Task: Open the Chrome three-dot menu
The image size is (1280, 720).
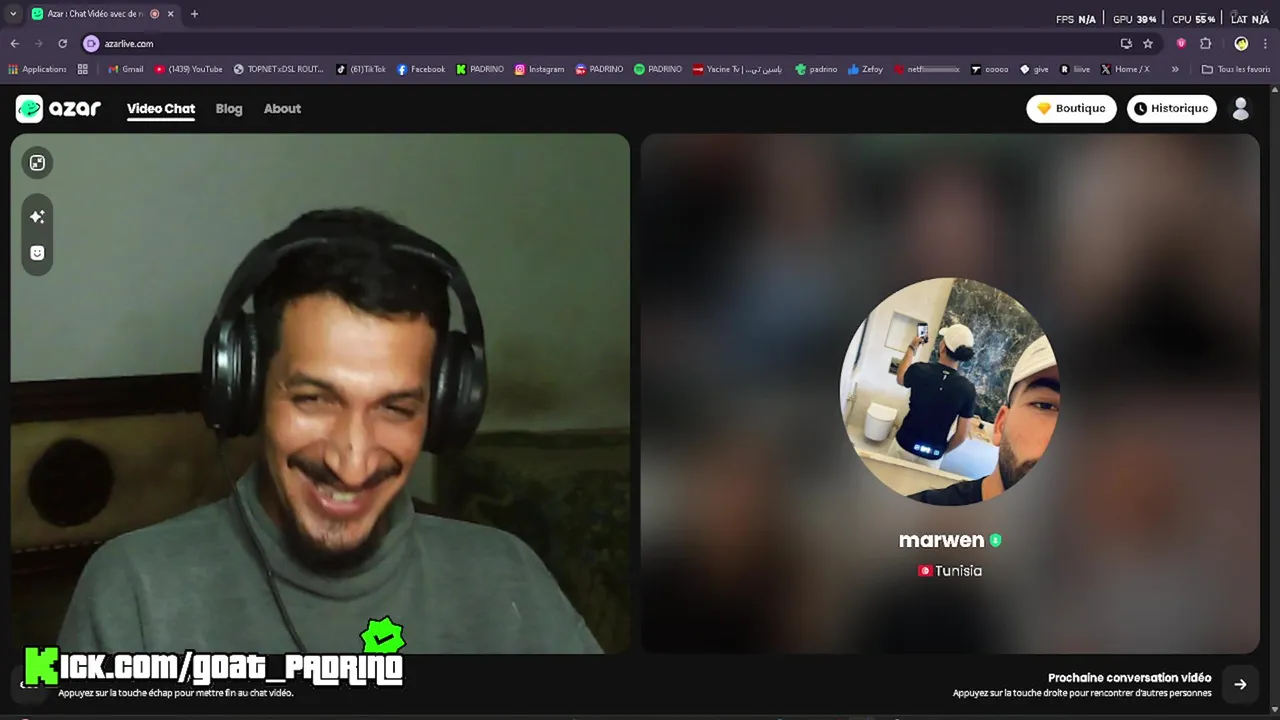Action: [1266, 43]
